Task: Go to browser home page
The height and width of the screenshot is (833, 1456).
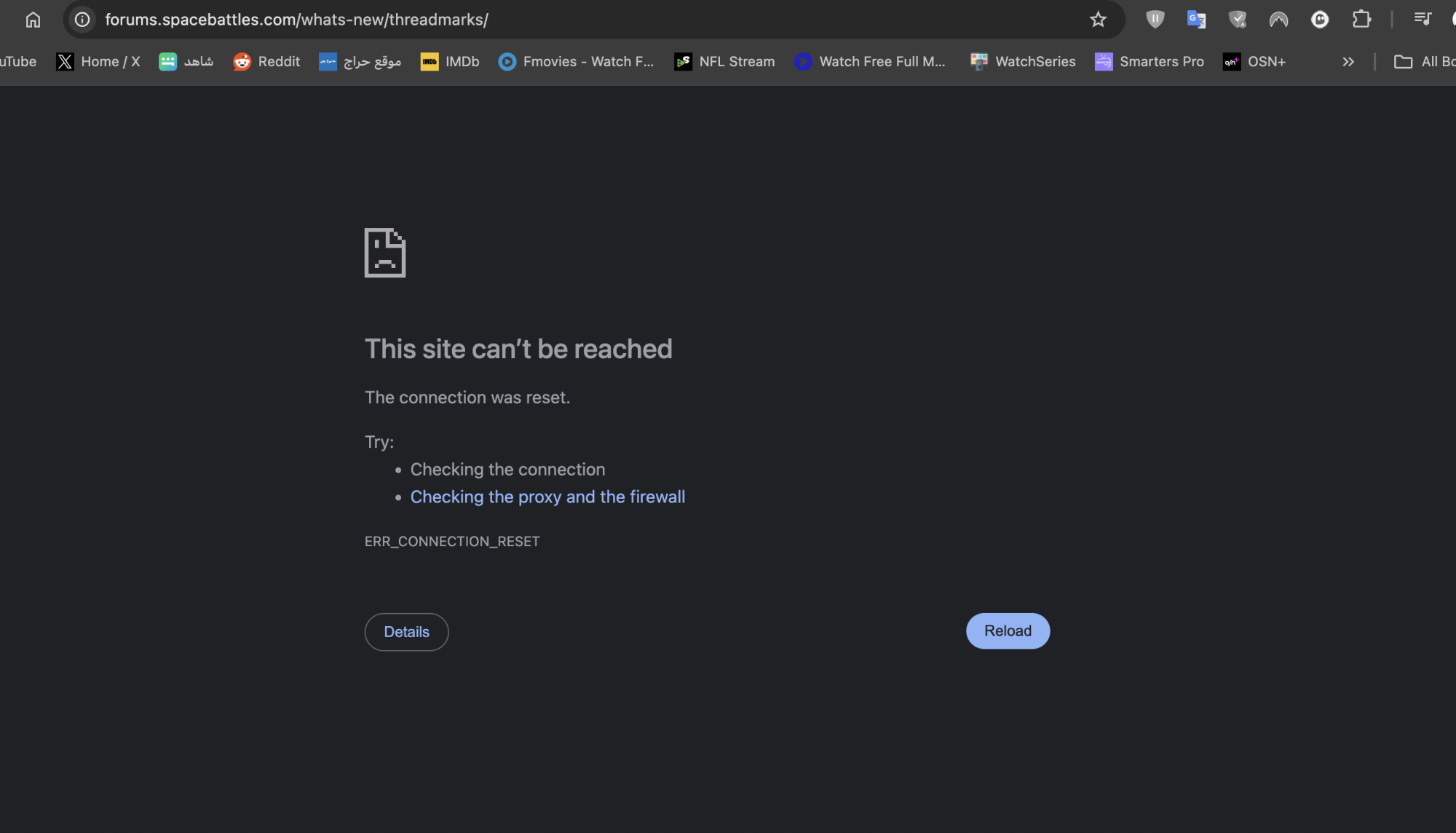Action: point(33,20)
